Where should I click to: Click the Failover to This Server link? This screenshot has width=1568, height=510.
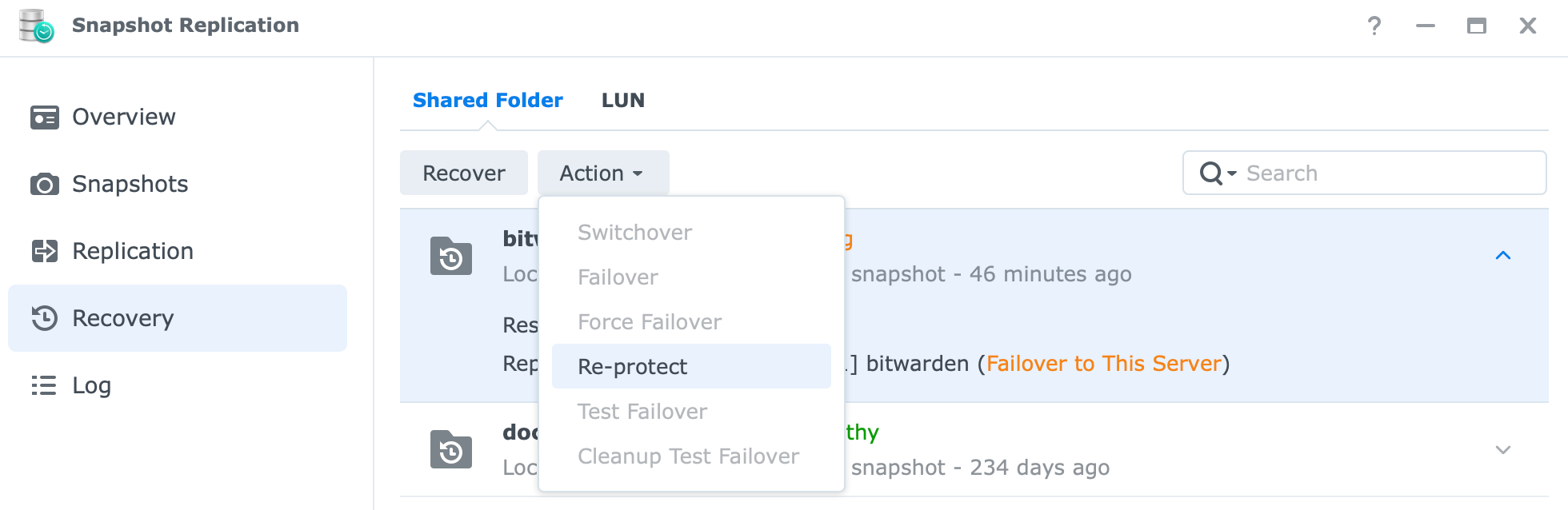click(1104, 364)
